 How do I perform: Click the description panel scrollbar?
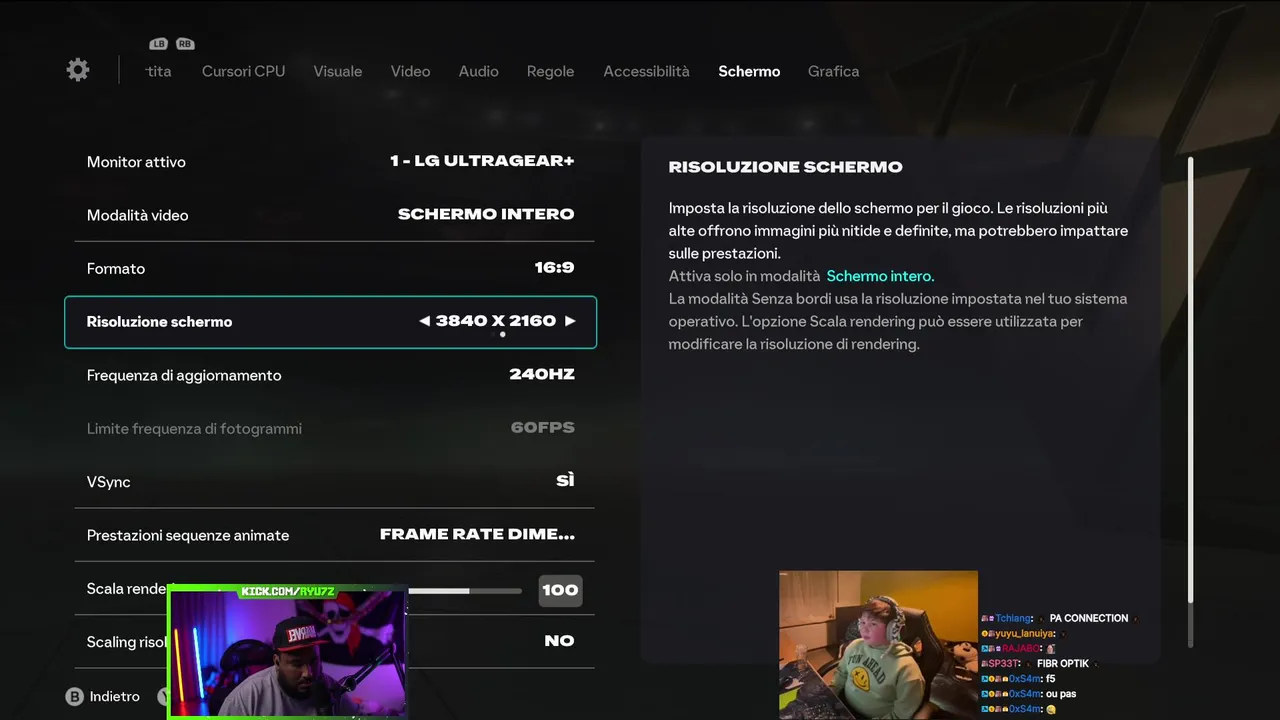click(1190, 380)
